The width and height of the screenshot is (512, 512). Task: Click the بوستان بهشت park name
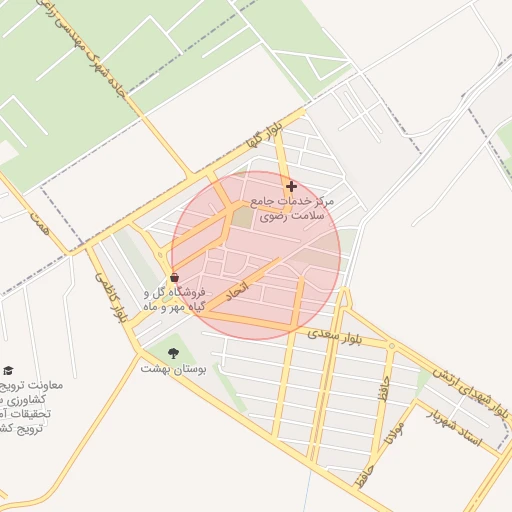[173, 369]
